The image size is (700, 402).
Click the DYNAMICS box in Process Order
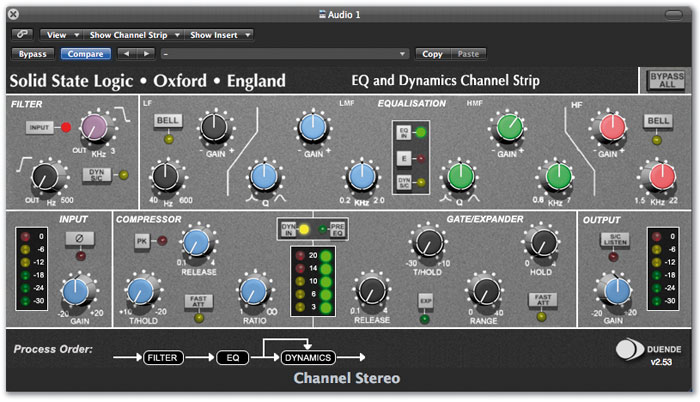pyautogui.click(x=308, y=358)
